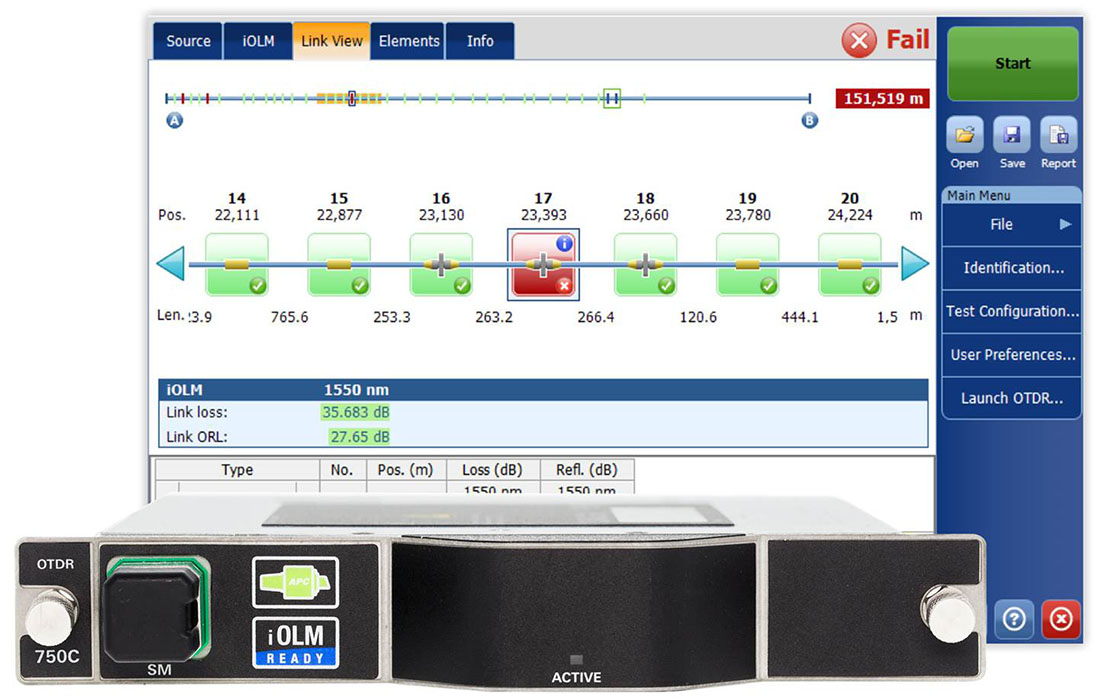
Task: Open help with the question mark icon
Action: coord(1013,620)
